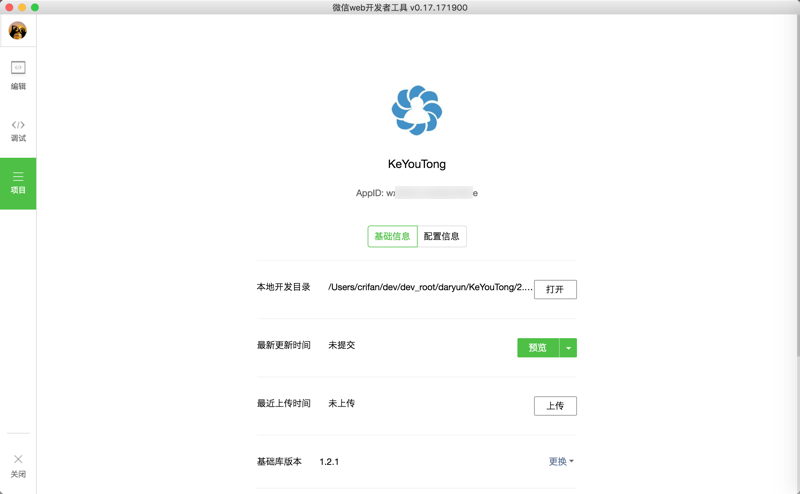Click the local development path text
The width and height of the screenshot is (800, 494).
[x=430, y=287]
